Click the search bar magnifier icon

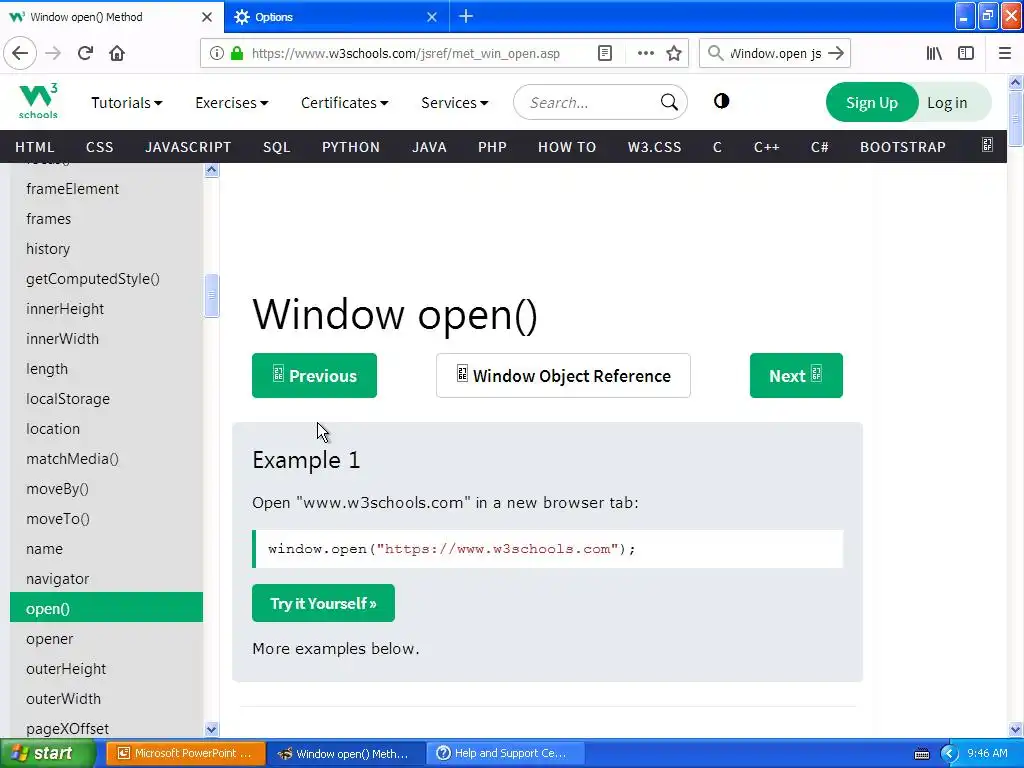tap(716, 54)
